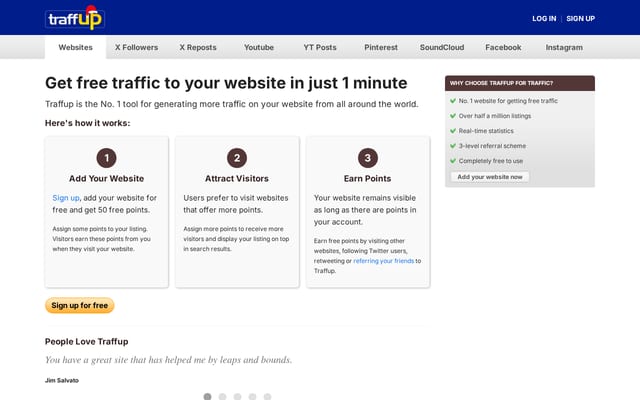This screenshot has width=640, height=400.
Task: Select the Websites tab
Action: click(x=76, y=47)
